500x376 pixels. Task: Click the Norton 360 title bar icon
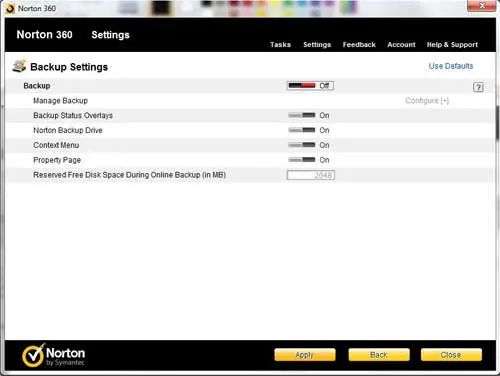10,8
